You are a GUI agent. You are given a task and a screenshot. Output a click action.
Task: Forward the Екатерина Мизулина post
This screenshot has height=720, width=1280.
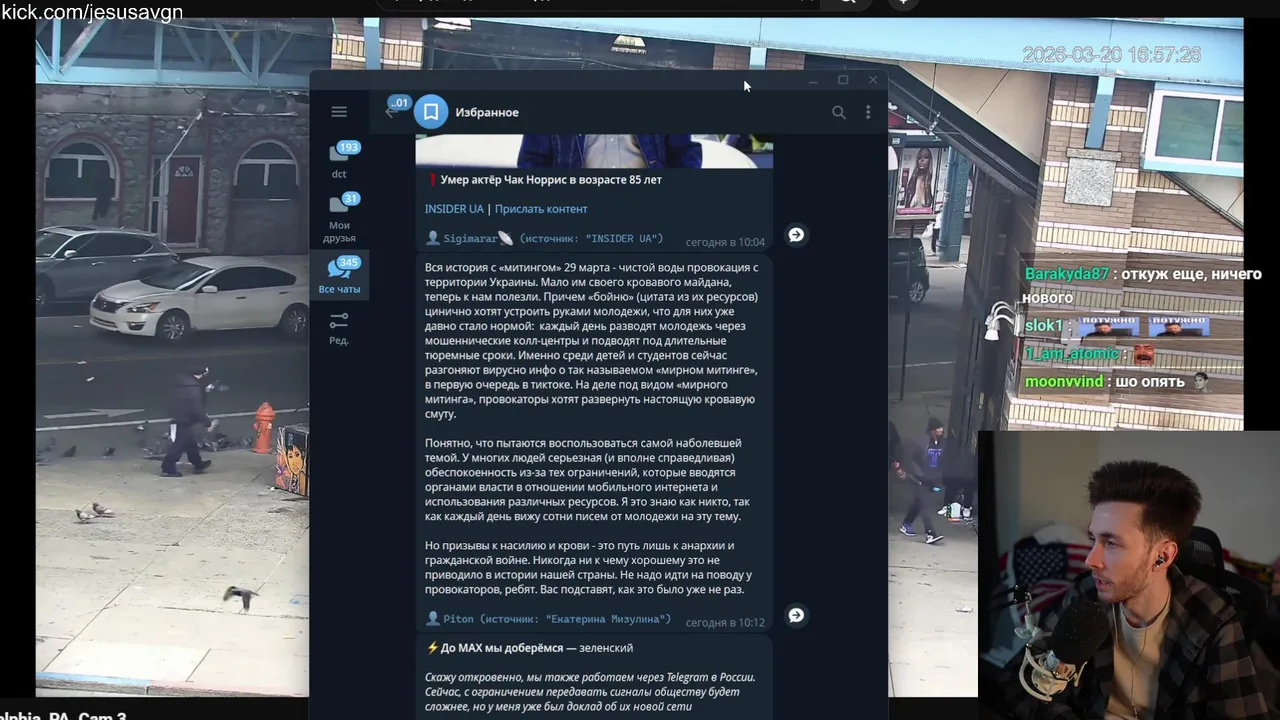coord(796,615)
